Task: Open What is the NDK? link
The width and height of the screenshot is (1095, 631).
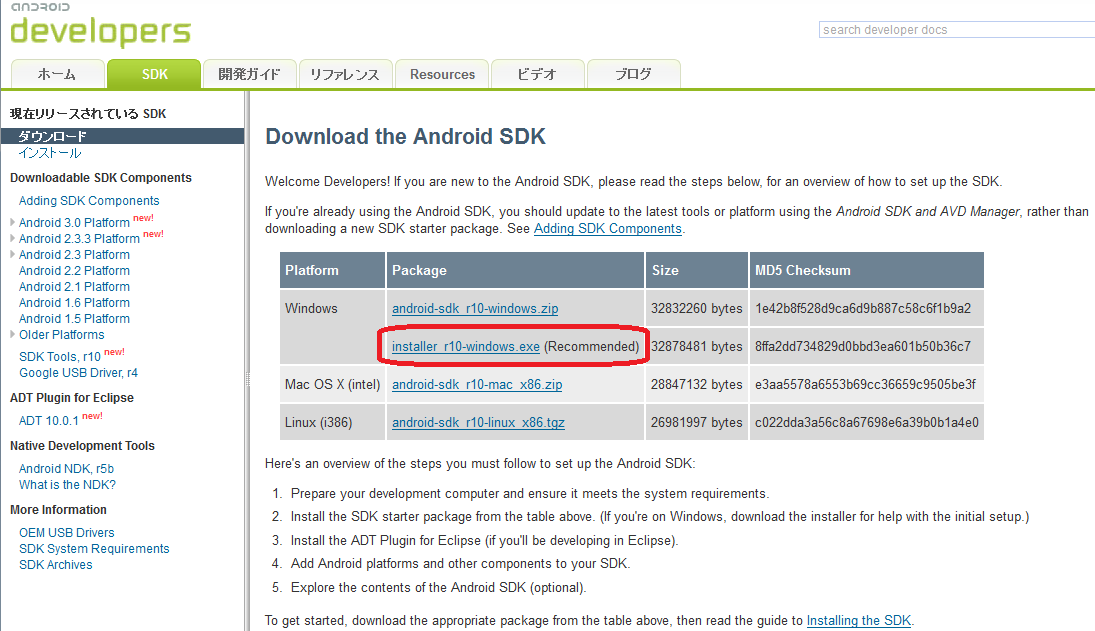Action: (x=67, y=485)
